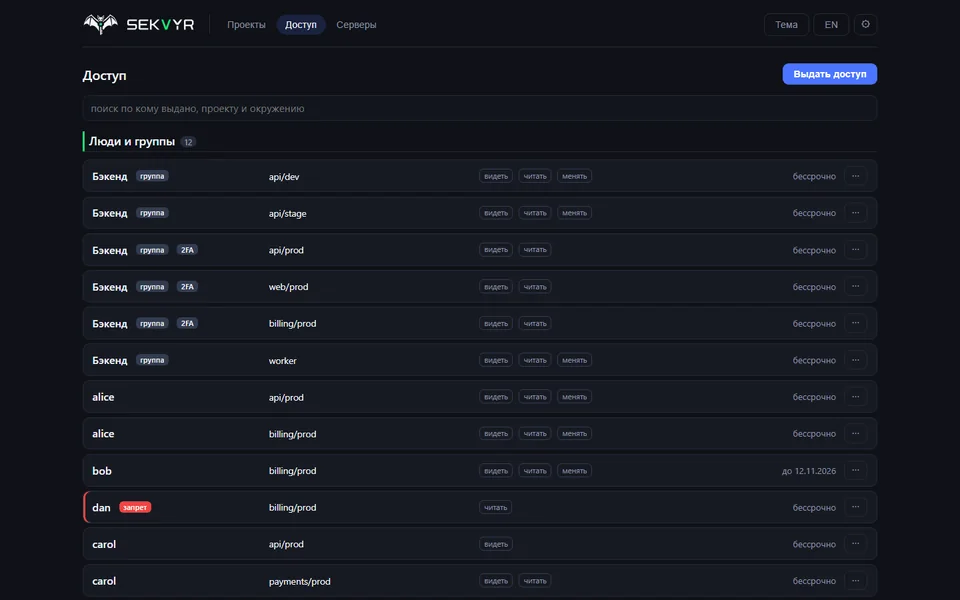Screen dimensions: 960x600
Task: Click the web/prod environment label
Action: point(288,287)
